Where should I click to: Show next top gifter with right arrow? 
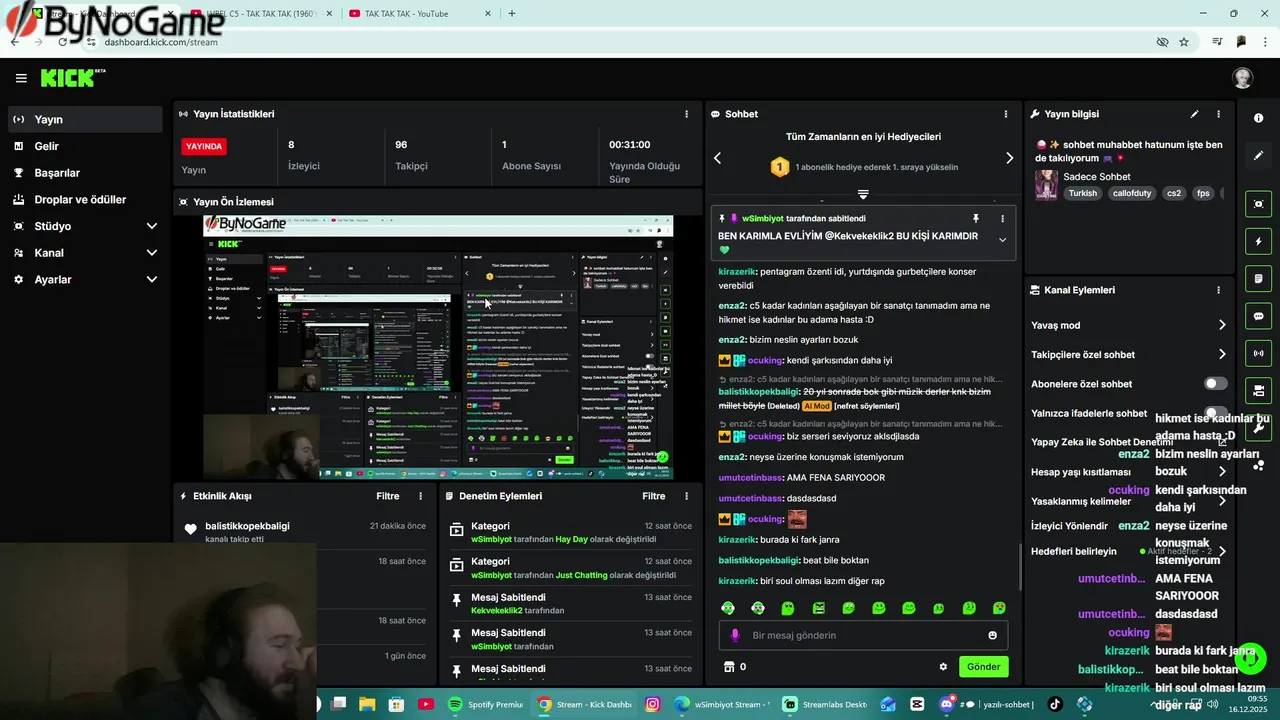point(1009,158)
